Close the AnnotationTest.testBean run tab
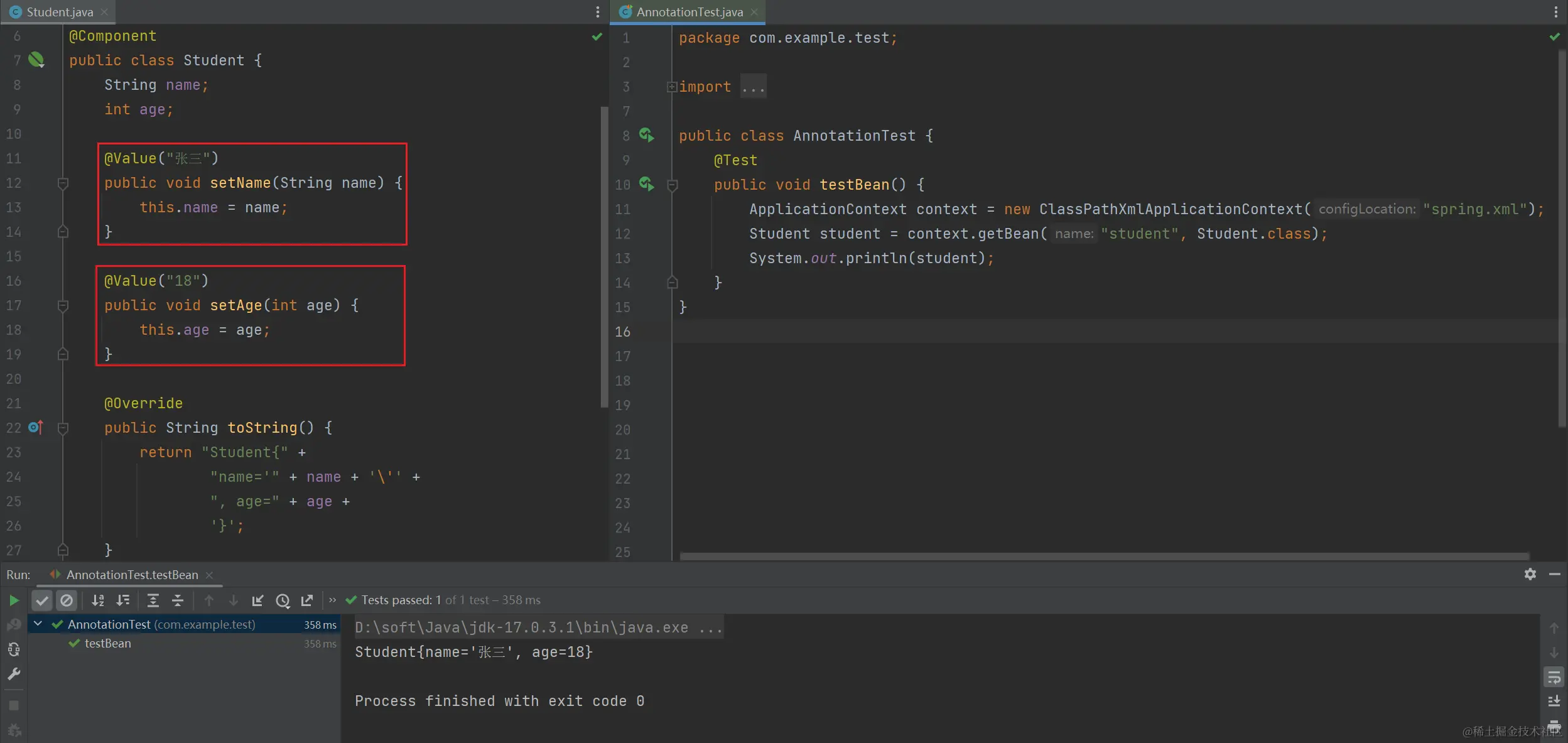Screen dimensions: 1568x743 (x=210, y=575)
